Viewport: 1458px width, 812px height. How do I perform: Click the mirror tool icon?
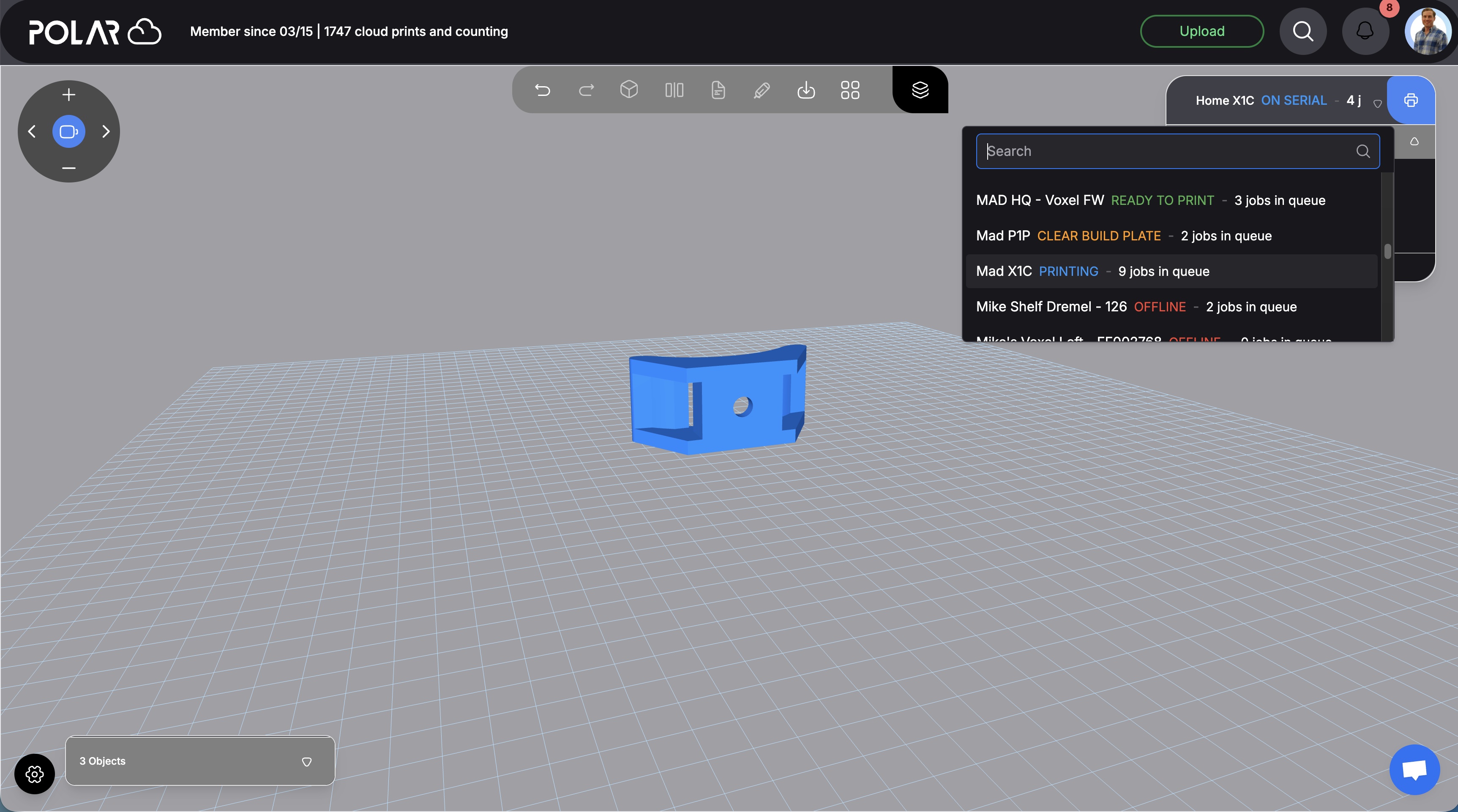point(674,90)
